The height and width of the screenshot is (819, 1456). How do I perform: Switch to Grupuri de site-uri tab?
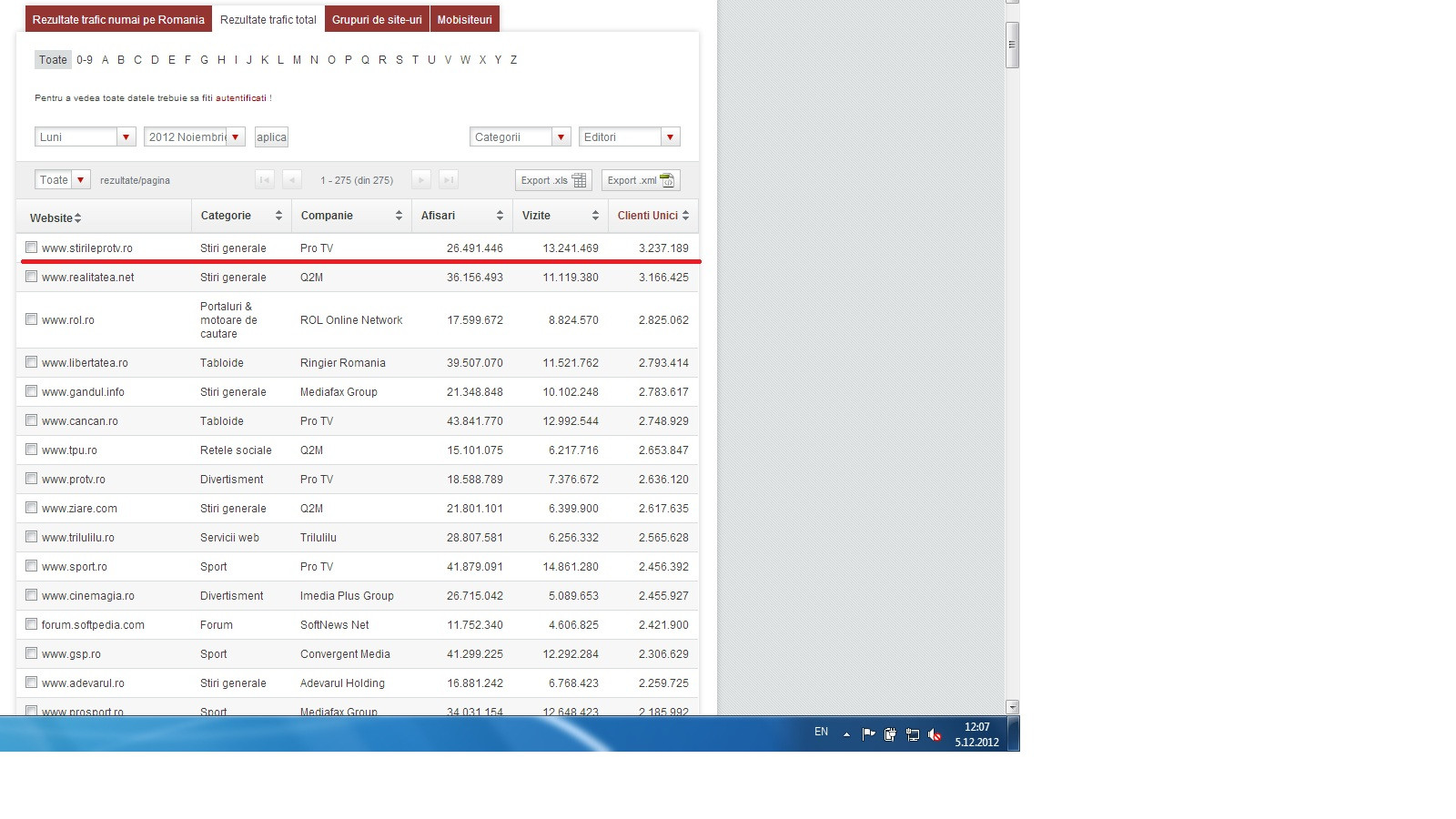377,19
